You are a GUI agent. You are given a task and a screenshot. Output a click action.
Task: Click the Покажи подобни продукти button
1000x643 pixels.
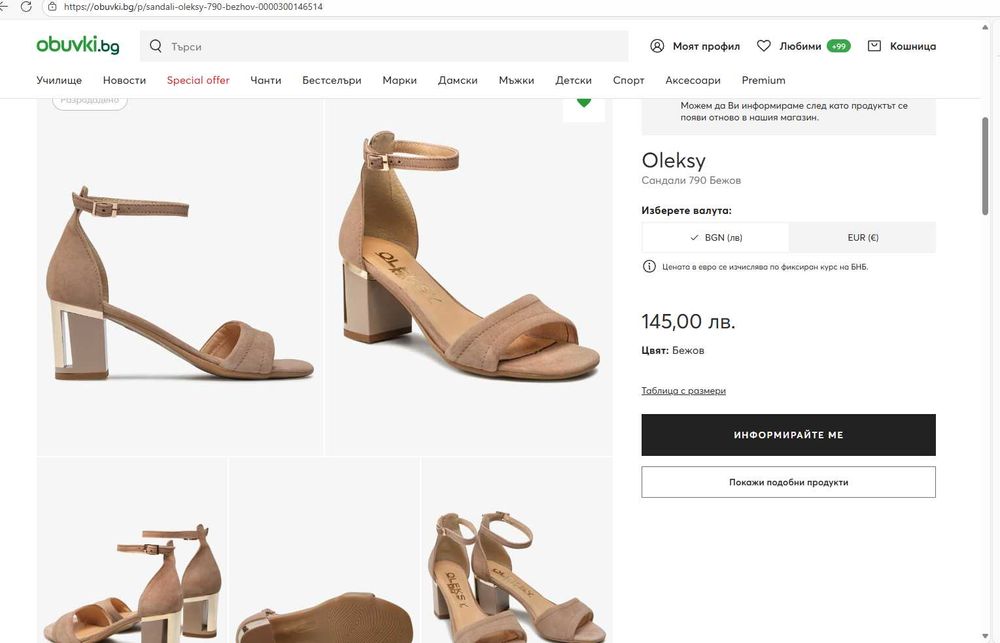[x=788, y=482]
